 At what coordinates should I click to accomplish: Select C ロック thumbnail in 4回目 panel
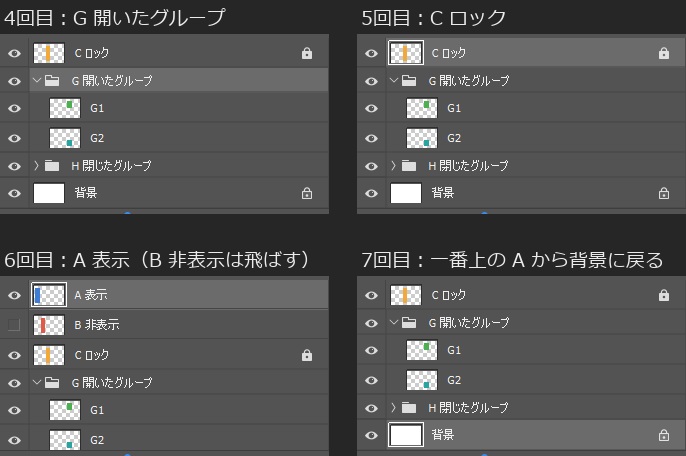pos(49,53)
